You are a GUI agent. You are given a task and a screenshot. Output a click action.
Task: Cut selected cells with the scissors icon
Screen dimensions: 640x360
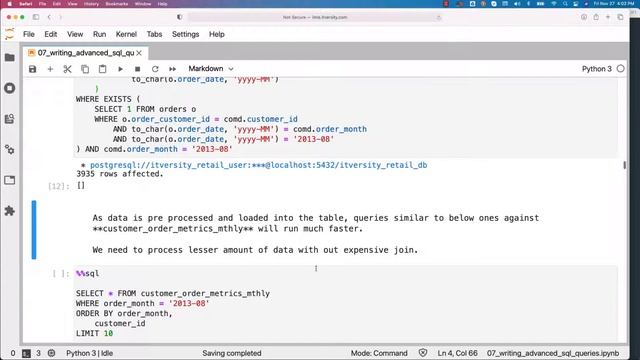(x=67, y=69)
